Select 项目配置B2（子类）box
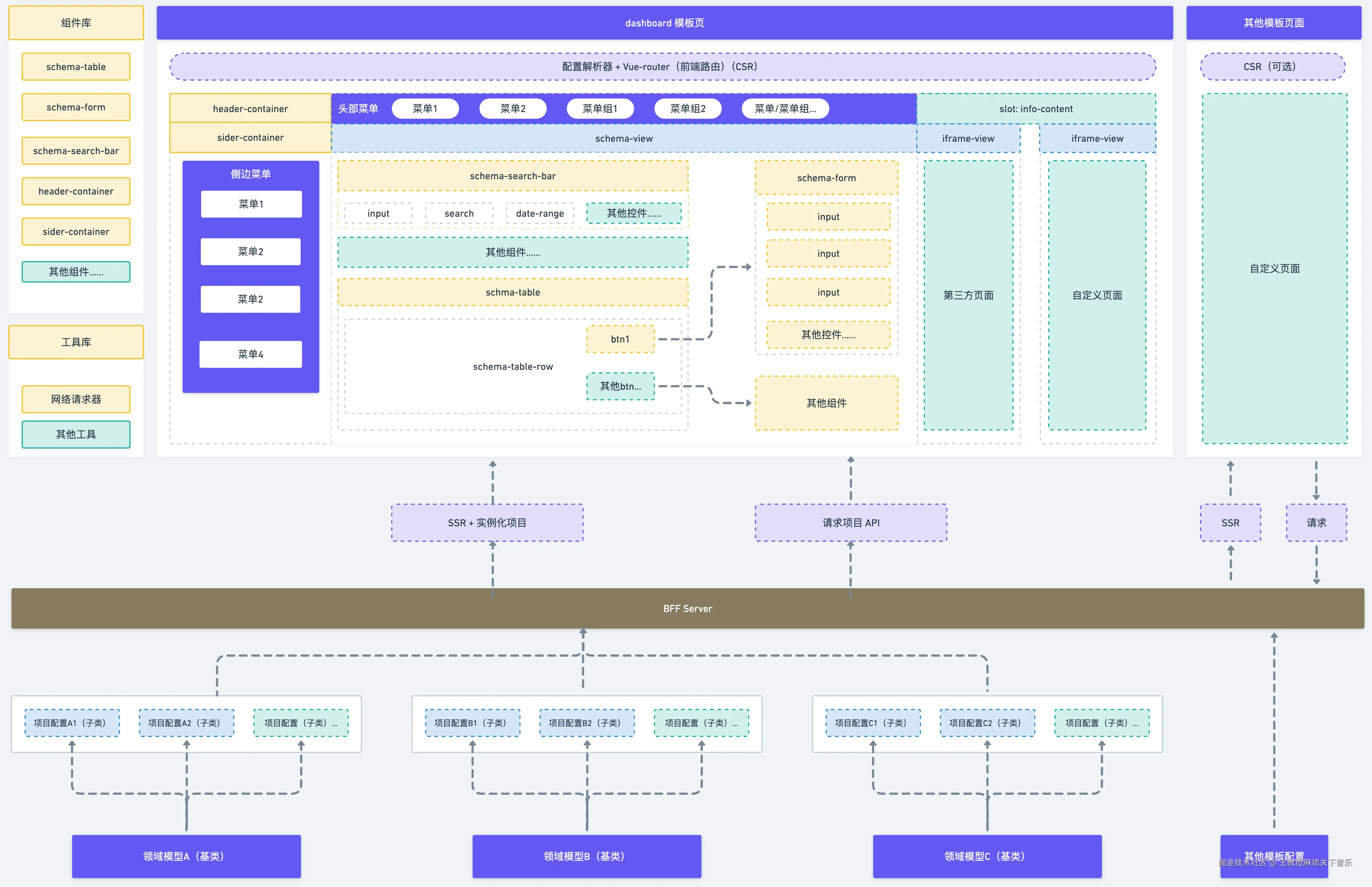 coord(587,723)
